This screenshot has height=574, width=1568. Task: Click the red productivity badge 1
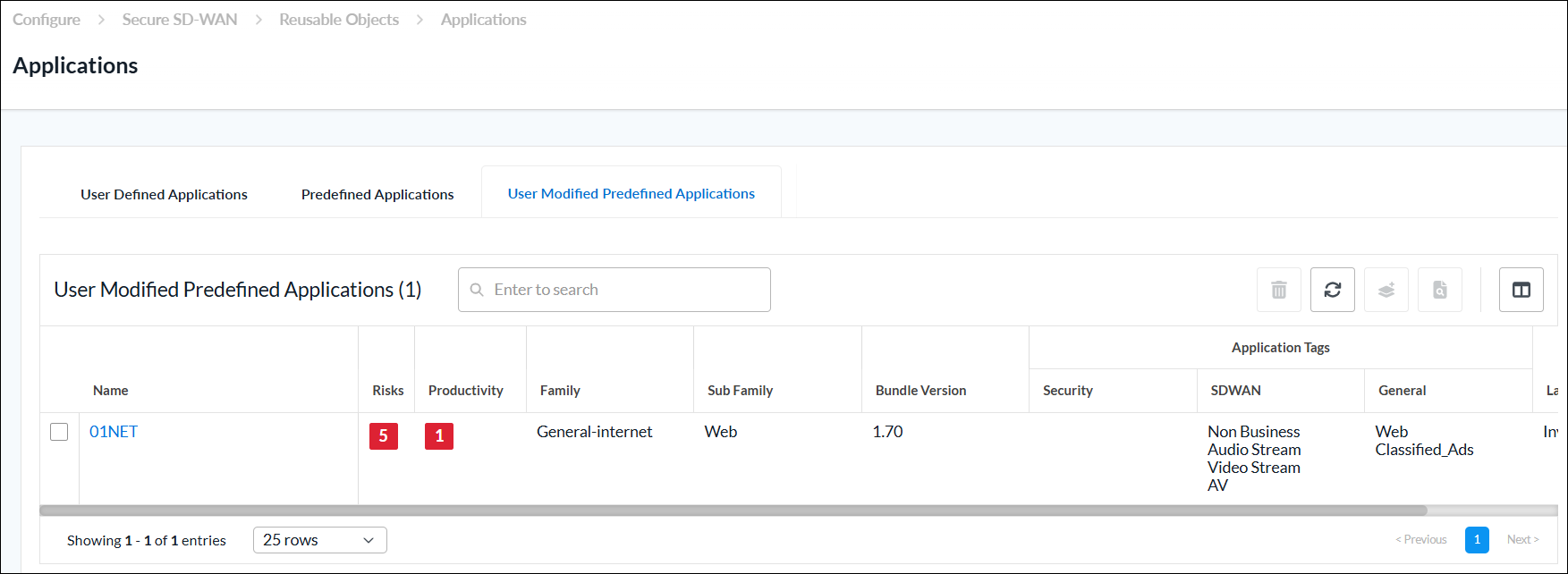point(439,436)
